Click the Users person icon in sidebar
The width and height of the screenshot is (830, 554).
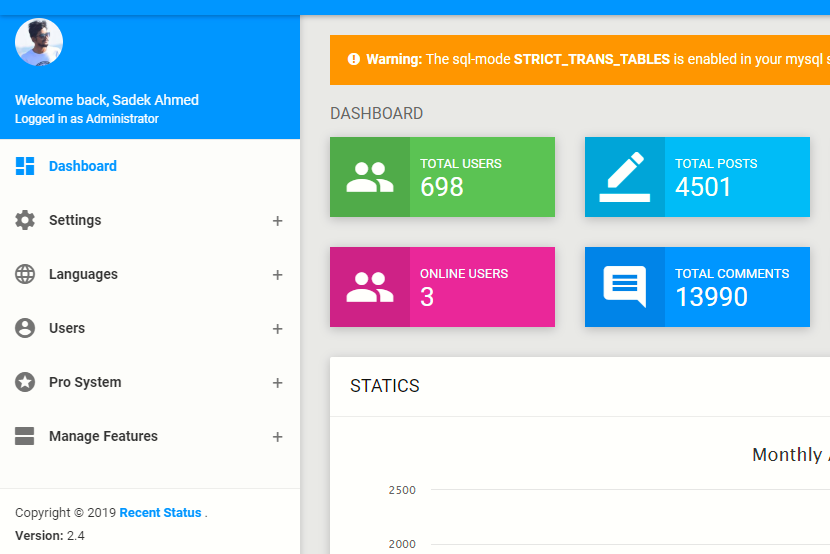[x=25, y=328]
